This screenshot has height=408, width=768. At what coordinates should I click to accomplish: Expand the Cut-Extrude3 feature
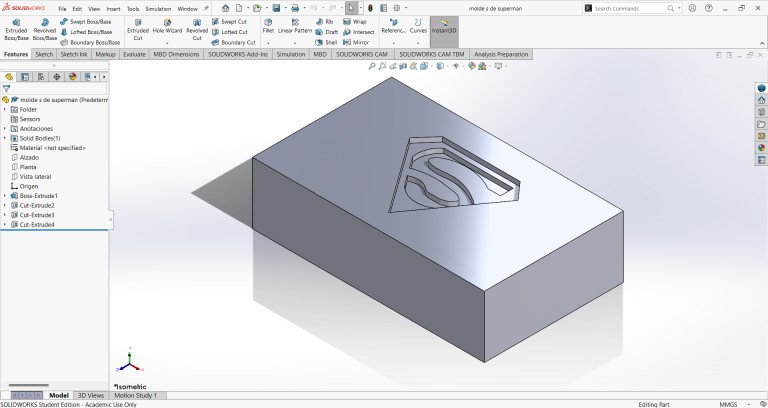(x=5, y=215)
